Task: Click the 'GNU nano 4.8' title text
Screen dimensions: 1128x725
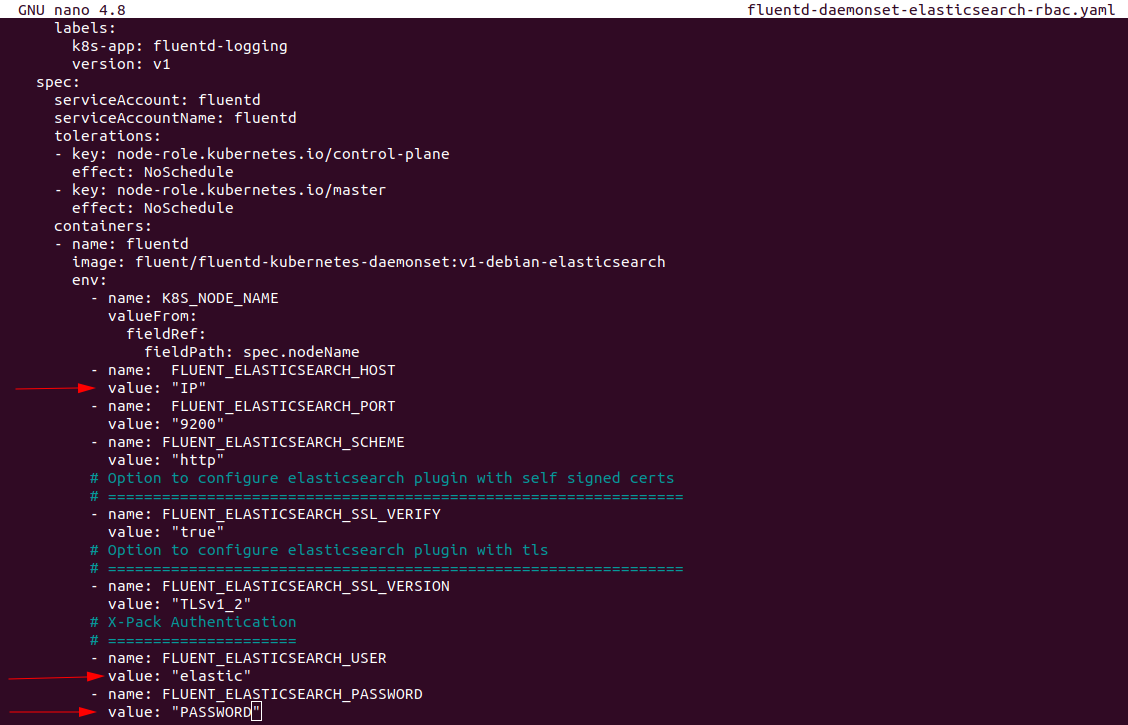Action: point(71,9)
